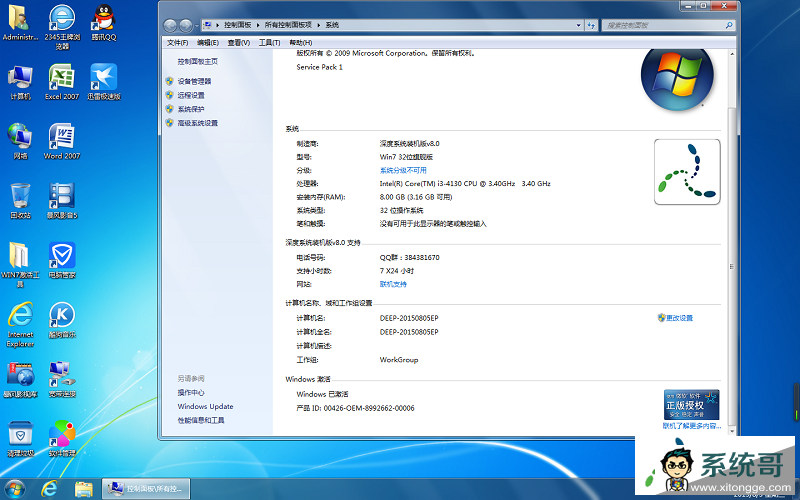Click the 系统分级不可用 rating link
Viewport: 800px width, 500px height.
point(403,170)
